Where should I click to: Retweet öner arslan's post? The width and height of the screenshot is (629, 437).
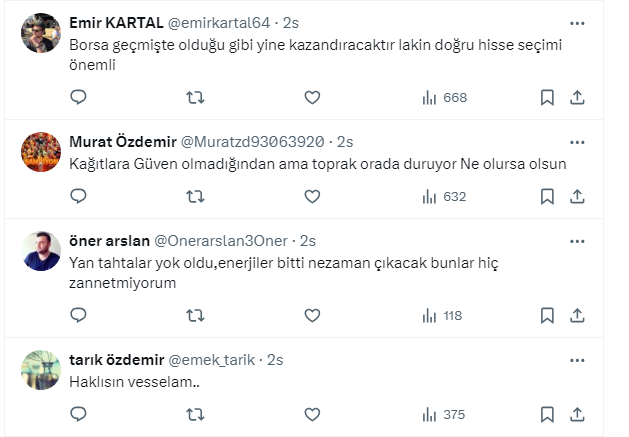[x=196, y=315]
